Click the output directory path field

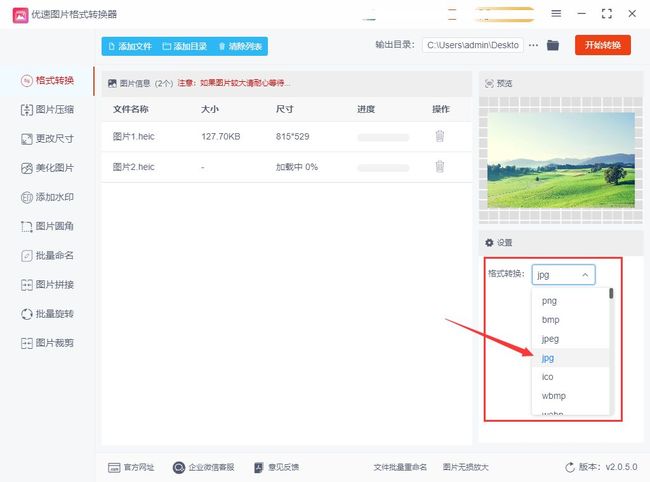[x=473, y=45]
